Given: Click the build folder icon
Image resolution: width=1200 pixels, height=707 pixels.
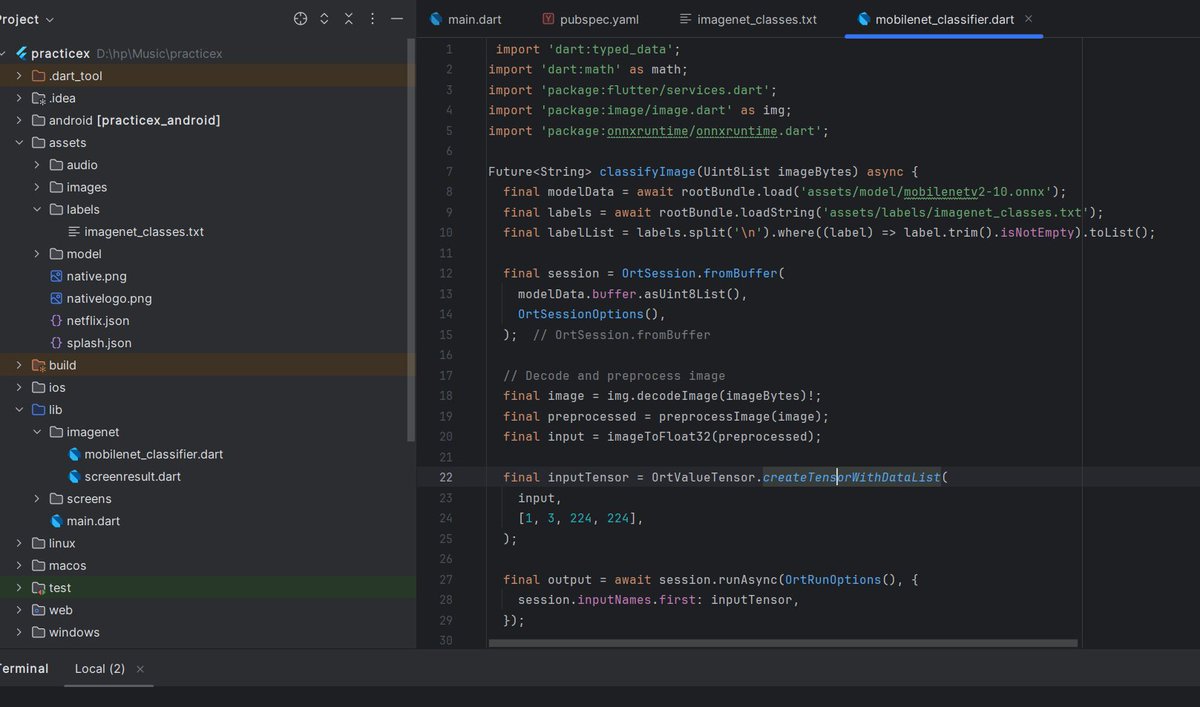Looking at the screenshot, I should tap(39, 365).
